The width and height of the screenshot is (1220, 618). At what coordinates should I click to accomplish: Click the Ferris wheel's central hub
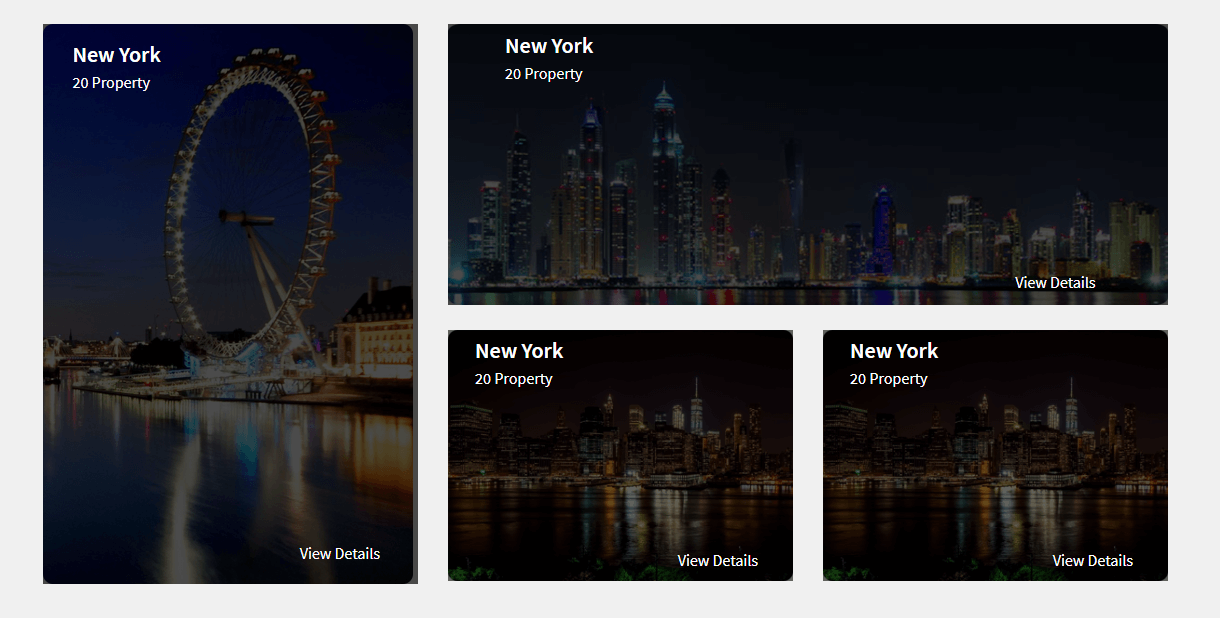coord(247,217)
